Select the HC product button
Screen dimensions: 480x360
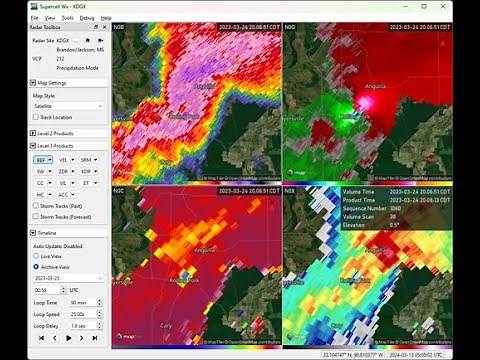pyautogui.click(x=40, y=195)
